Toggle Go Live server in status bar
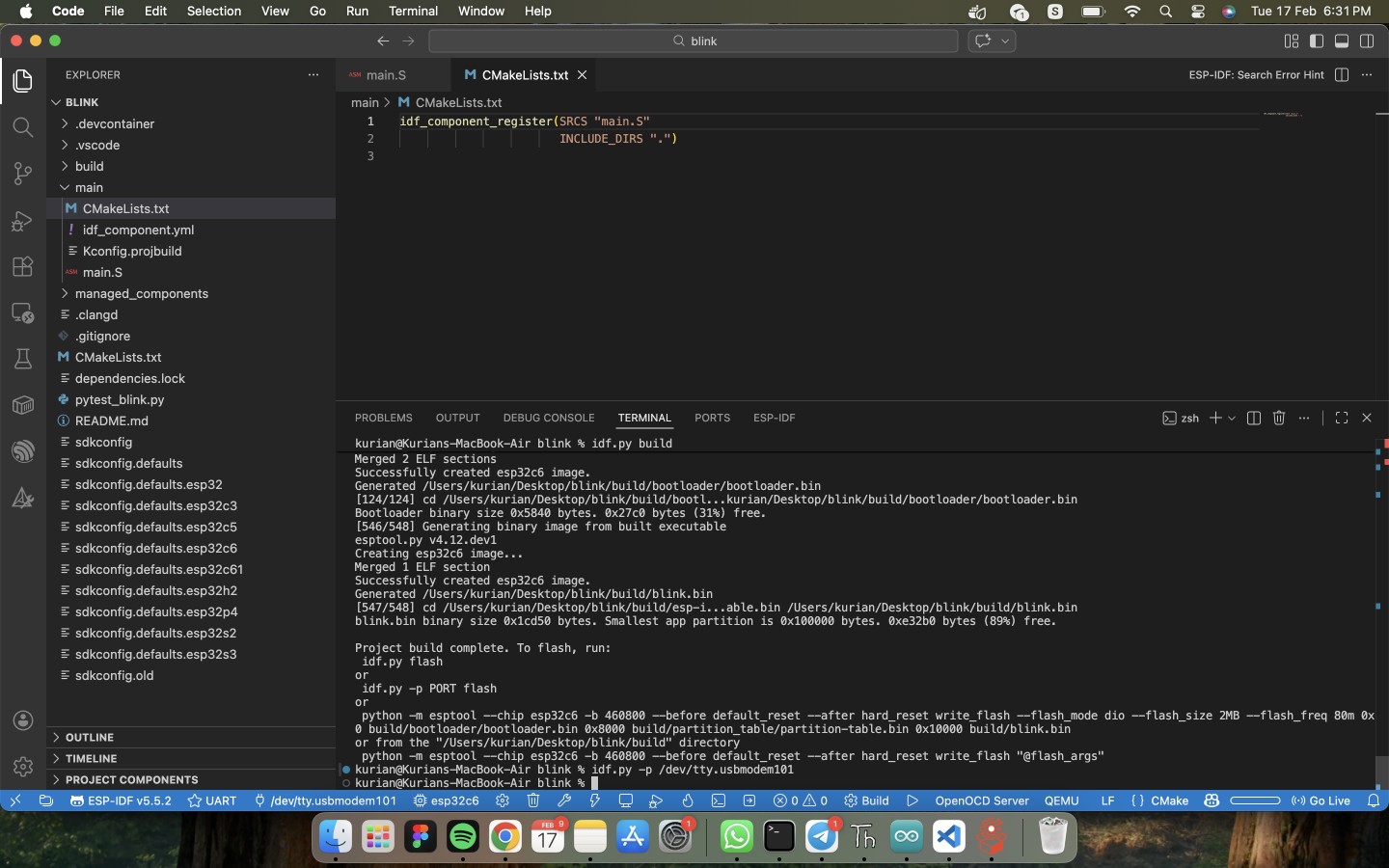1389x868 pixels. pyautogui.click(x=1321, y=800)
